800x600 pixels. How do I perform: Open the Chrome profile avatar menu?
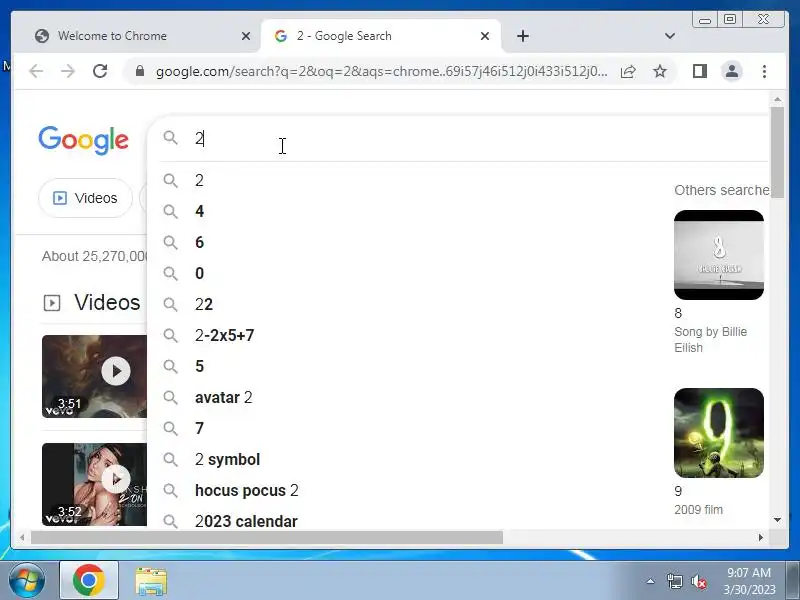(x=732, y=71)
